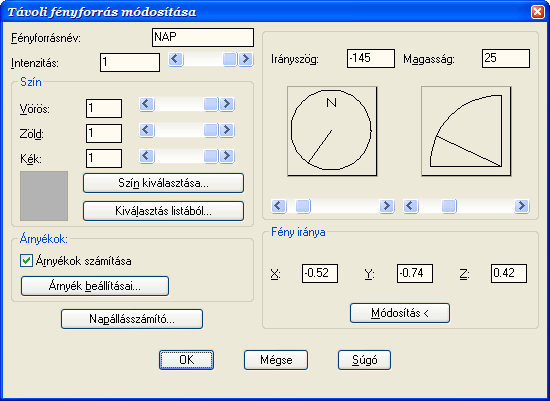The height and width of the screenshot is (401, 550).
Task: Click the Fényforrásnév field containing NAP
Action: click(x=203, y=38)
